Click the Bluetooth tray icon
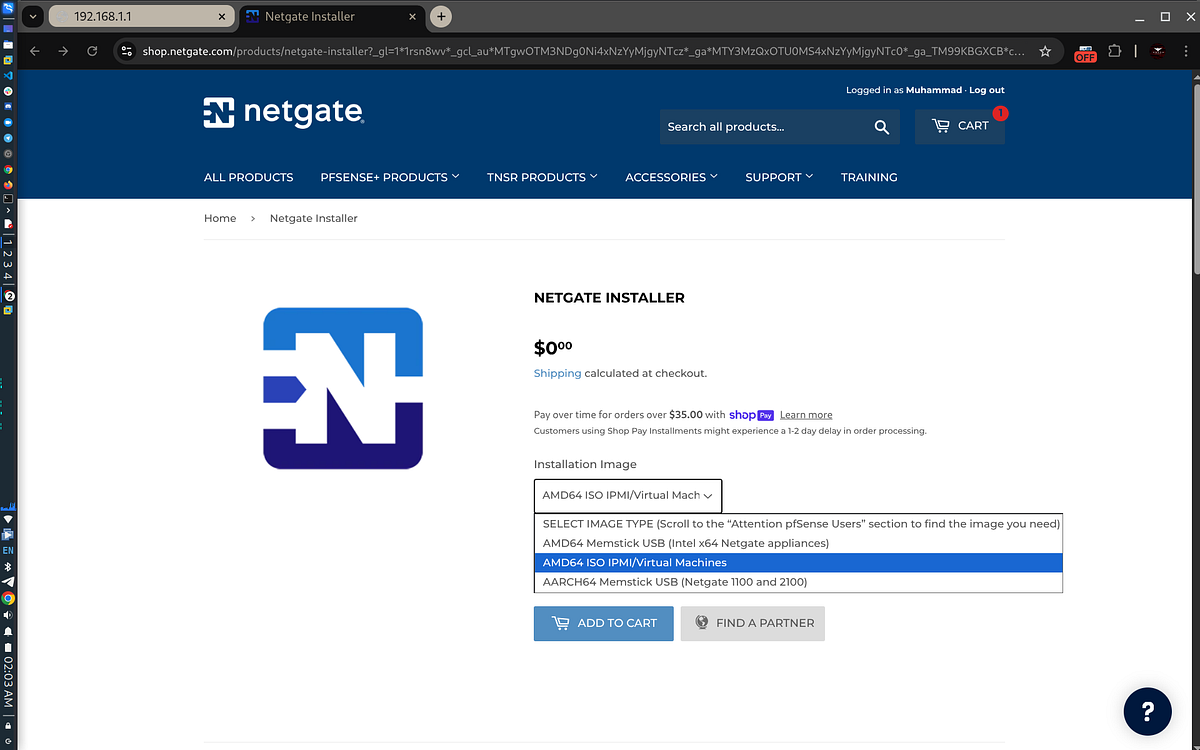The height and width of the screenshot is (750, 1200). coord(8,566)
